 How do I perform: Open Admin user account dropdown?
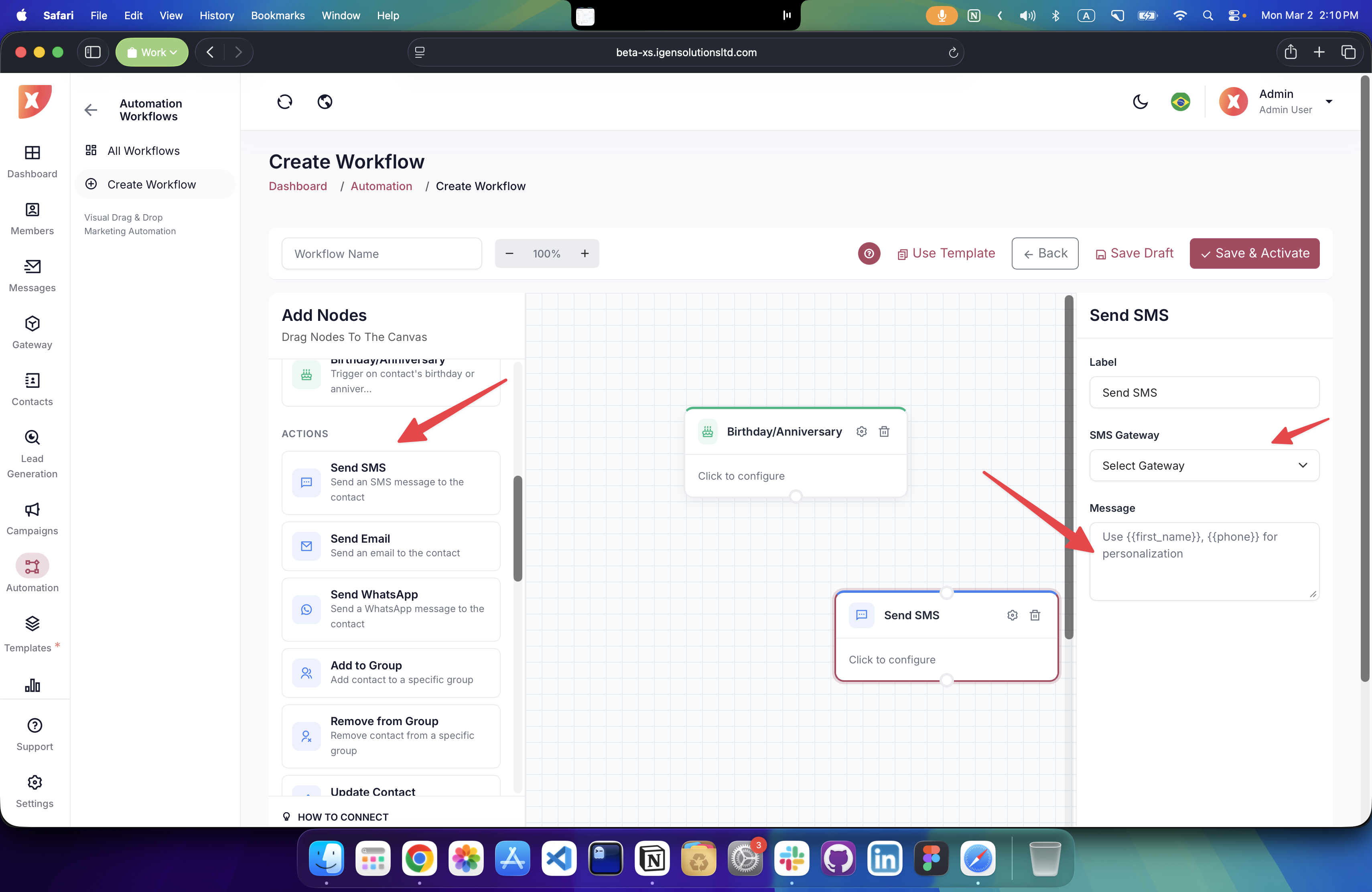tap(1329, 102)
